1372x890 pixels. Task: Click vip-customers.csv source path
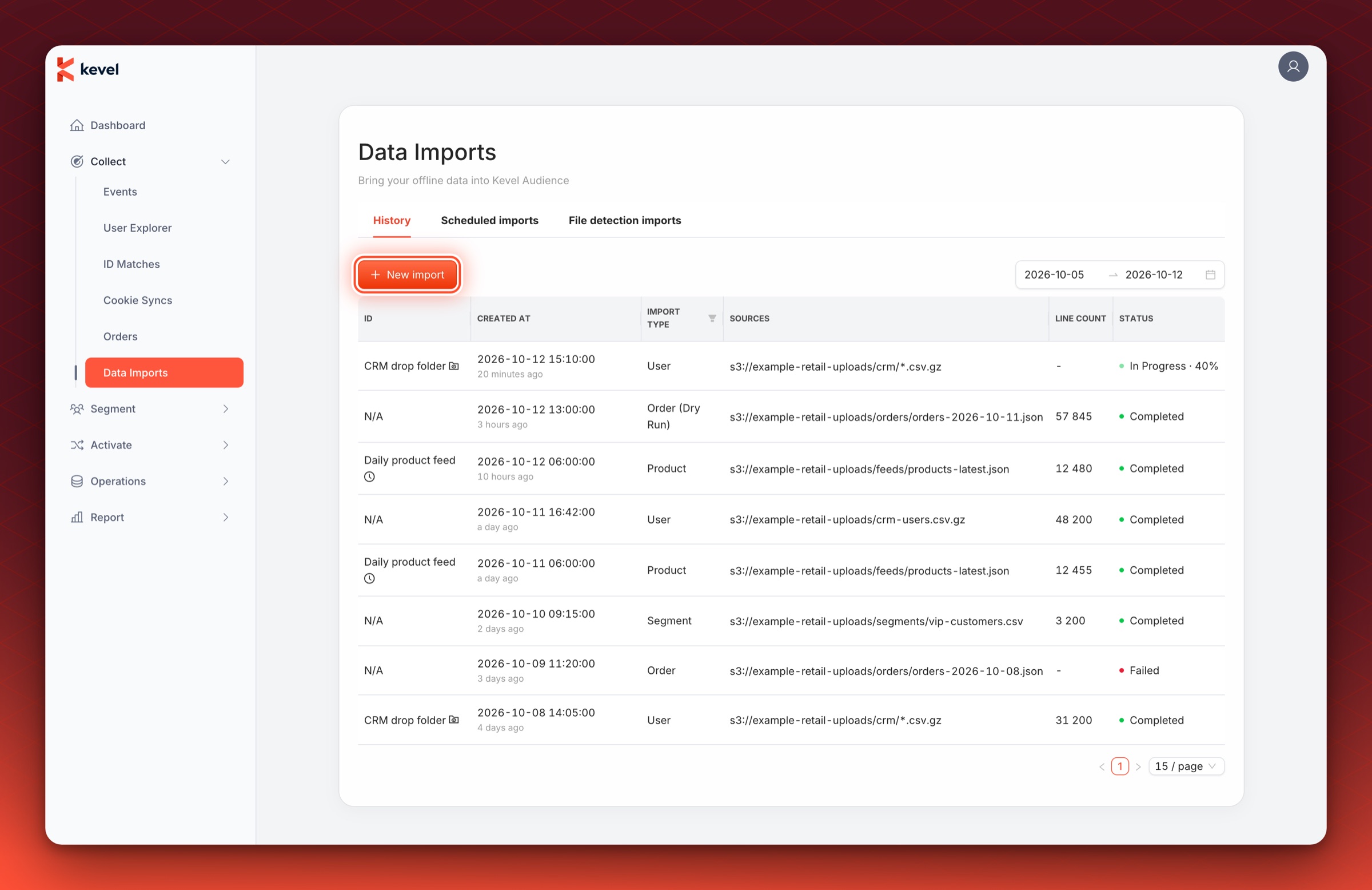(876, 621)
